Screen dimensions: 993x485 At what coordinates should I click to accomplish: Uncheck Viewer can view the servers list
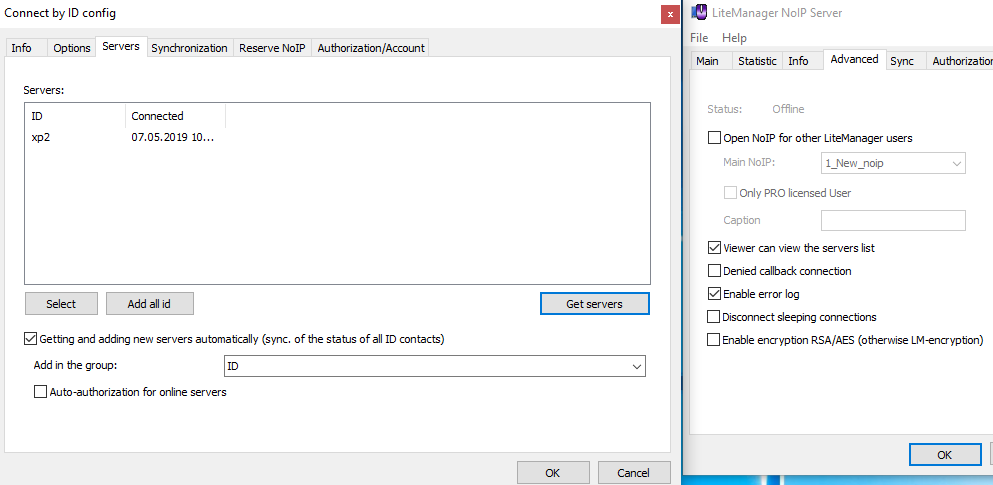[714, 248]
